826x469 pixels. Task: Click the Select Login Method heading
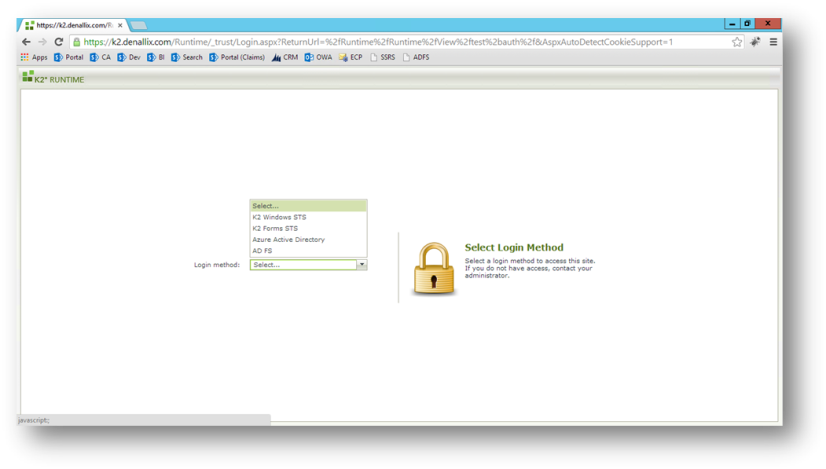pyautogui.click(x=514, y=247)
